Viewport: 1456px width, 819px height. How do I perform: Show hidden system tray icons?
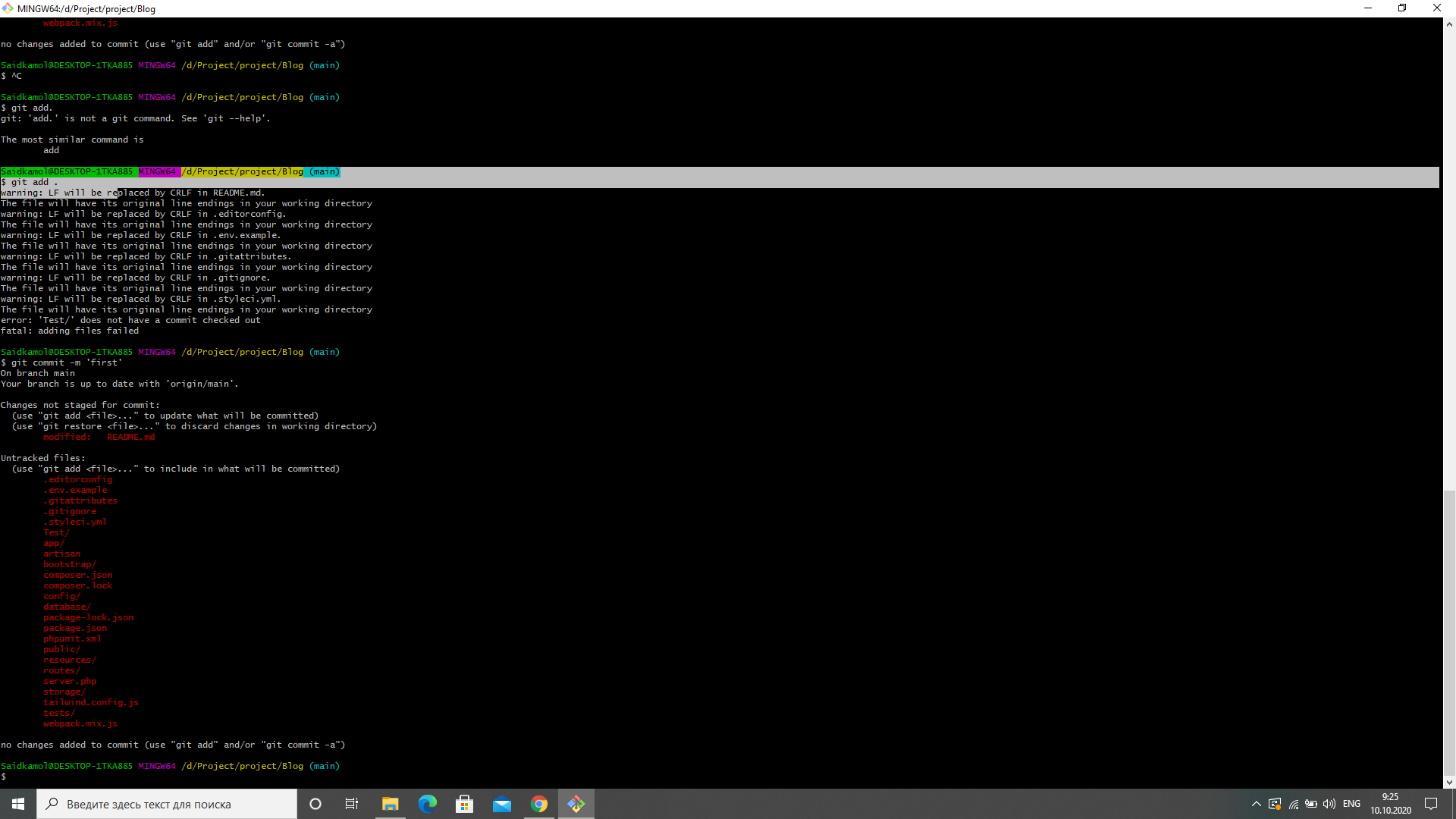1257,804
